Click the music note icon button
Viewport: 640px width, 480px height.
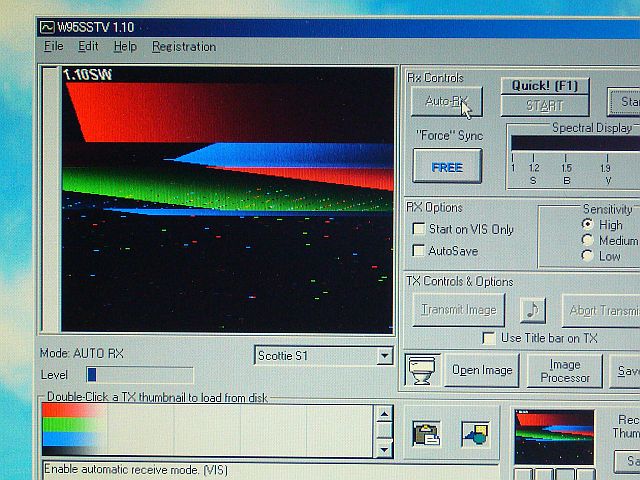coord(533,310)
